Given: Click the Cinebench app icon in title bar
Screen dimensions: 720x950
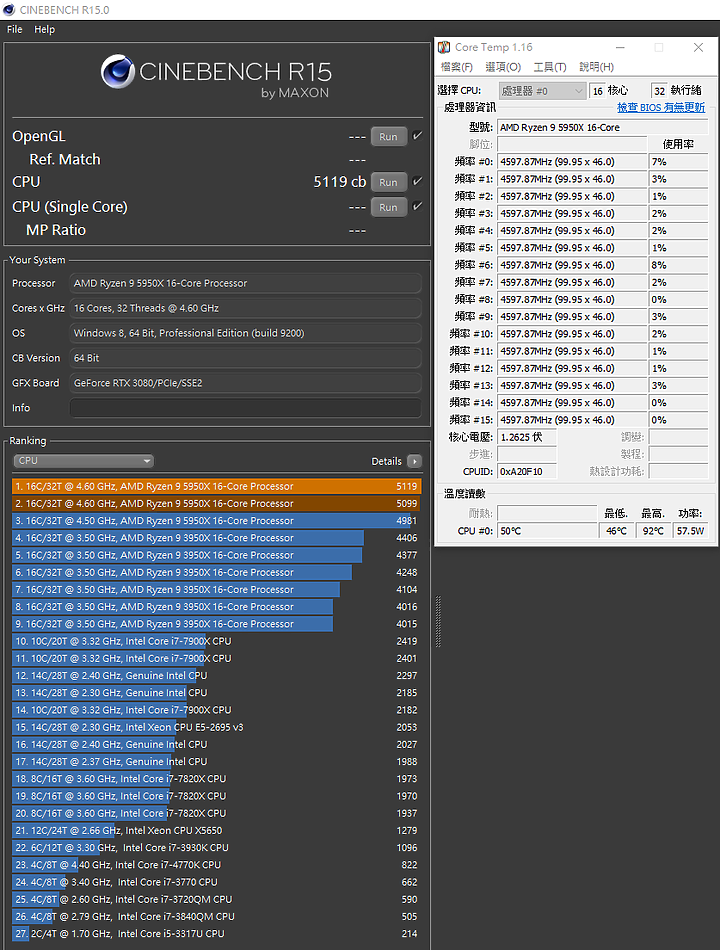Looking at the screenshot, I should tap(8, 10).
